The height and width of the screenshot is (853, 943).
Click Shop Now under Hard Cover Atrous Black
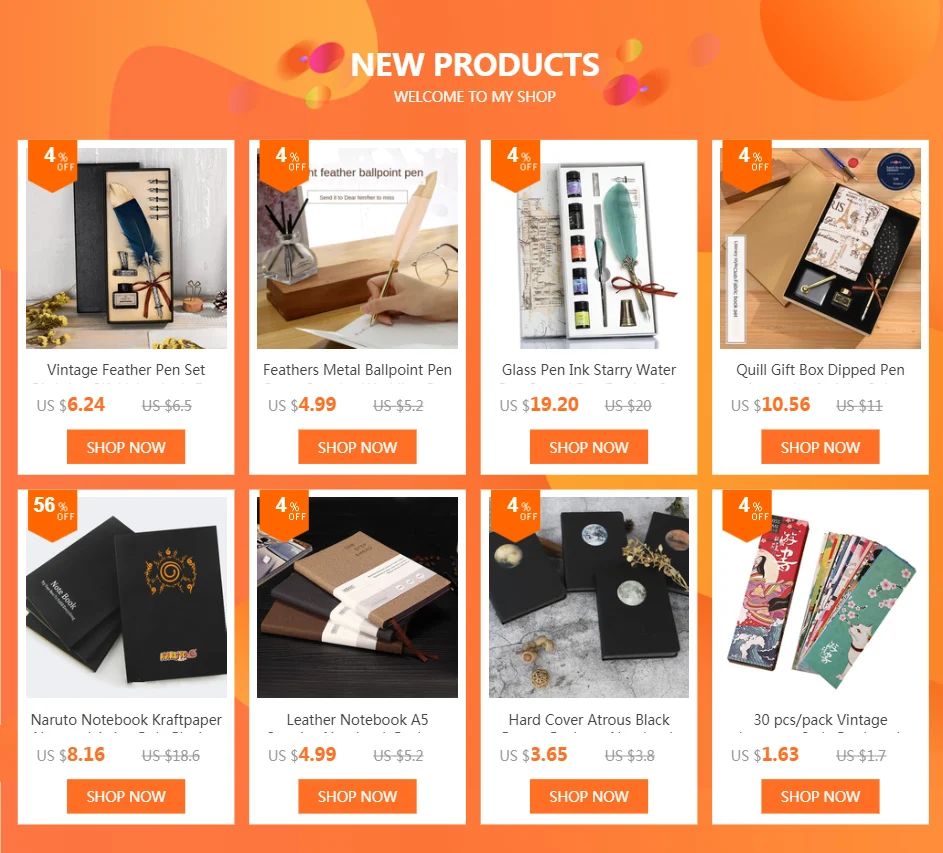tap(589, 796)
